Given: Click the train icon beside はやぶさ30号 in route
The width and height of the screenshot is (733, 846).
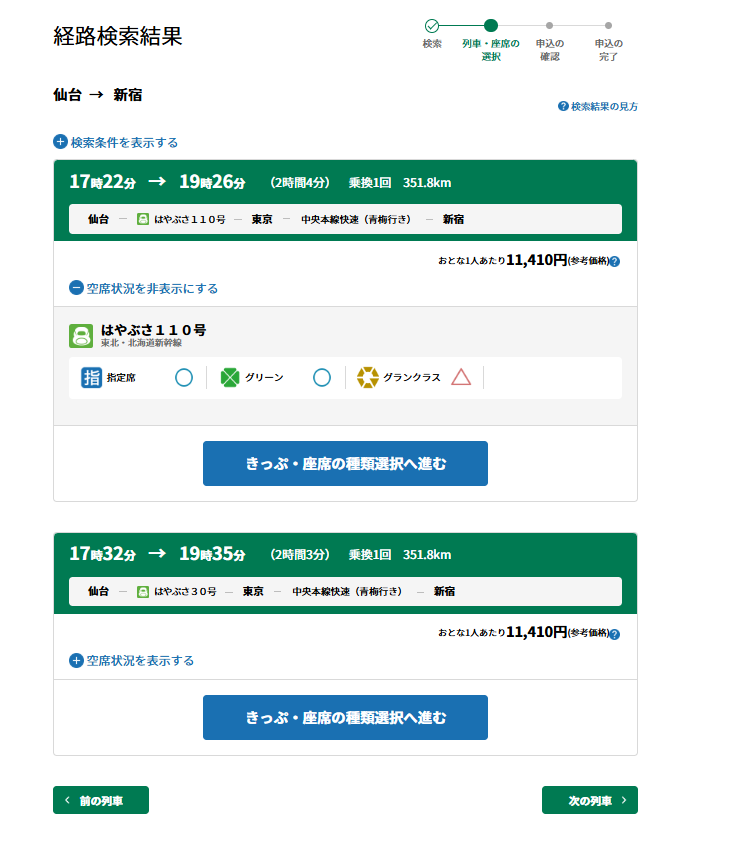Looking at the screenshot, I should tap(143, 592).
